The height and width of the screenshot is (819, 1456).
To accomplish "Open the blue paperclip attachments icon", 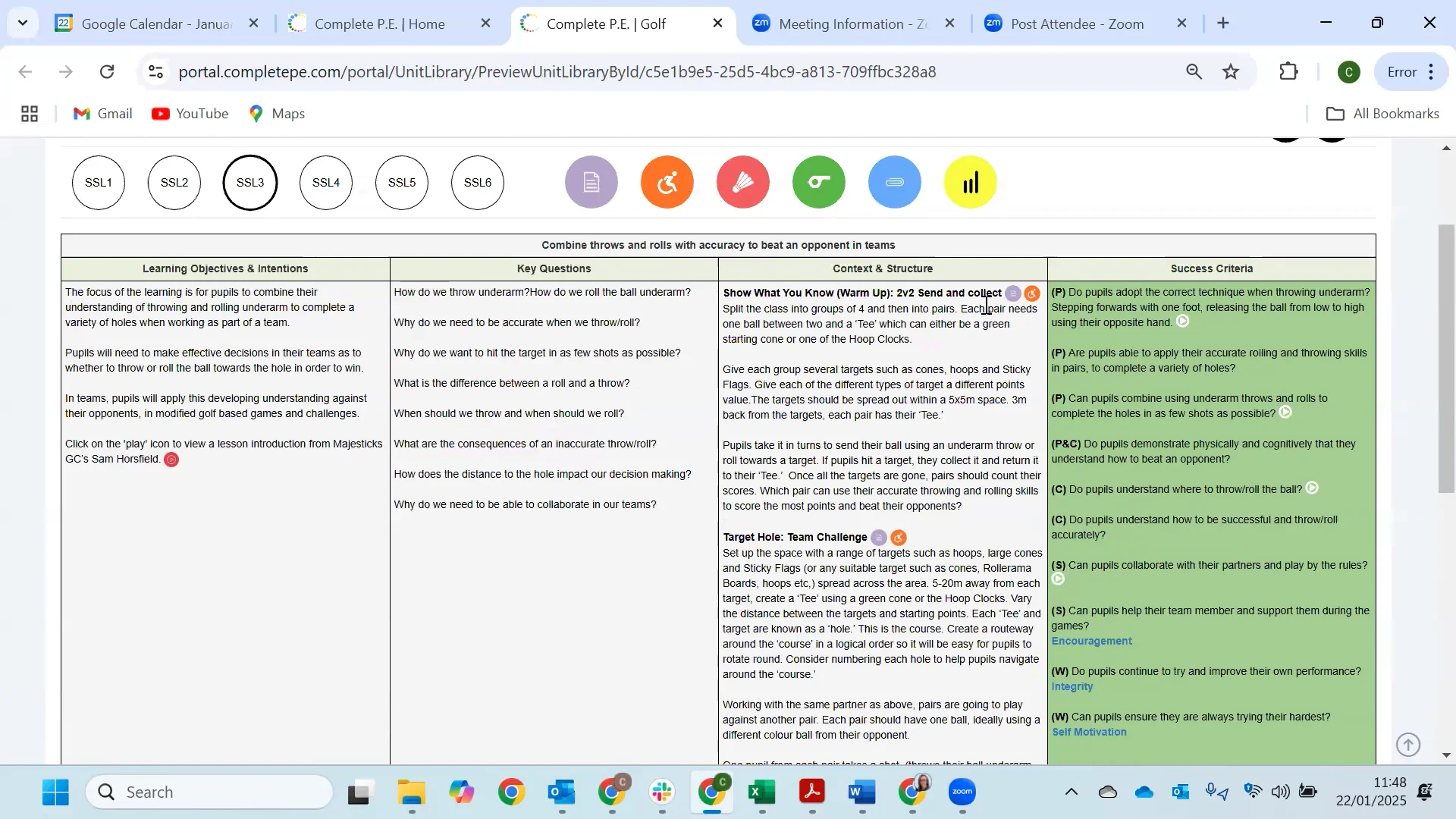I will point(894,182).
